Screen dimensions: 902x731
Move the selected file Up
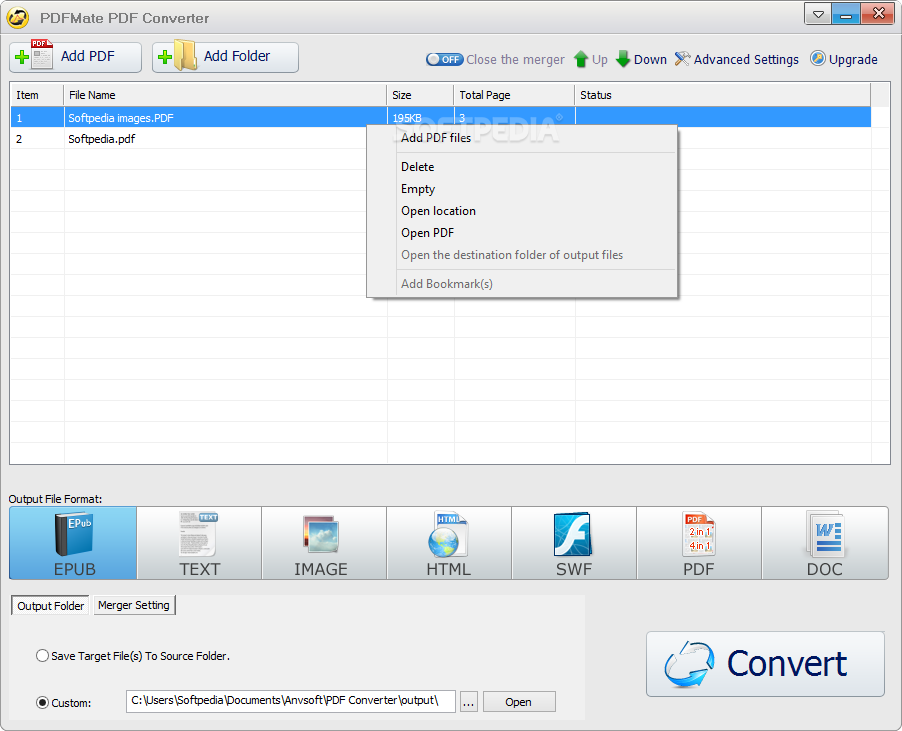coord(590,59)
